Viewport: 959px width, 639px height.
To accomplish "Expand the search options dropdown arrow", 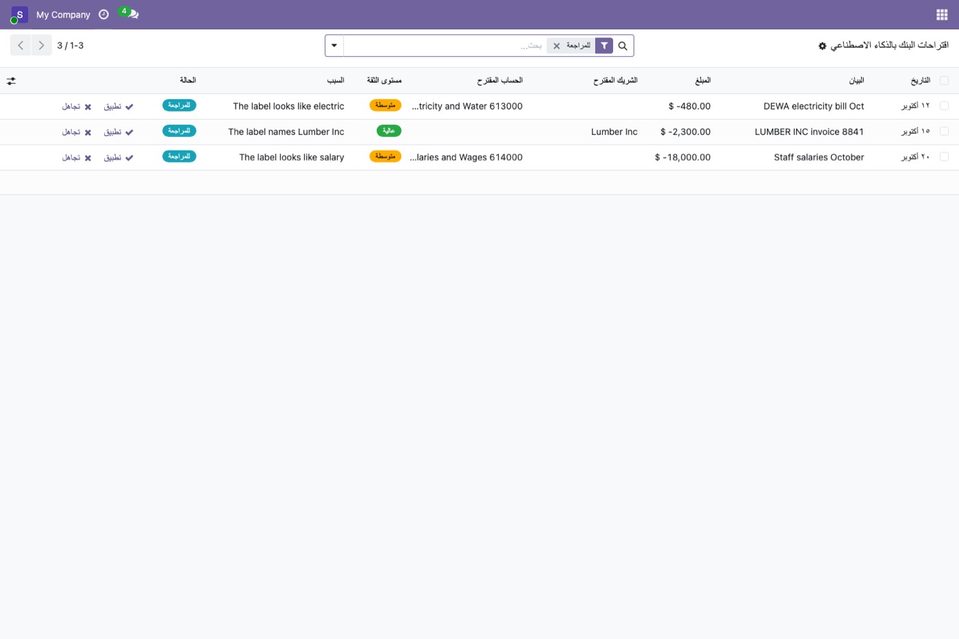I will (x=334, y=46).
